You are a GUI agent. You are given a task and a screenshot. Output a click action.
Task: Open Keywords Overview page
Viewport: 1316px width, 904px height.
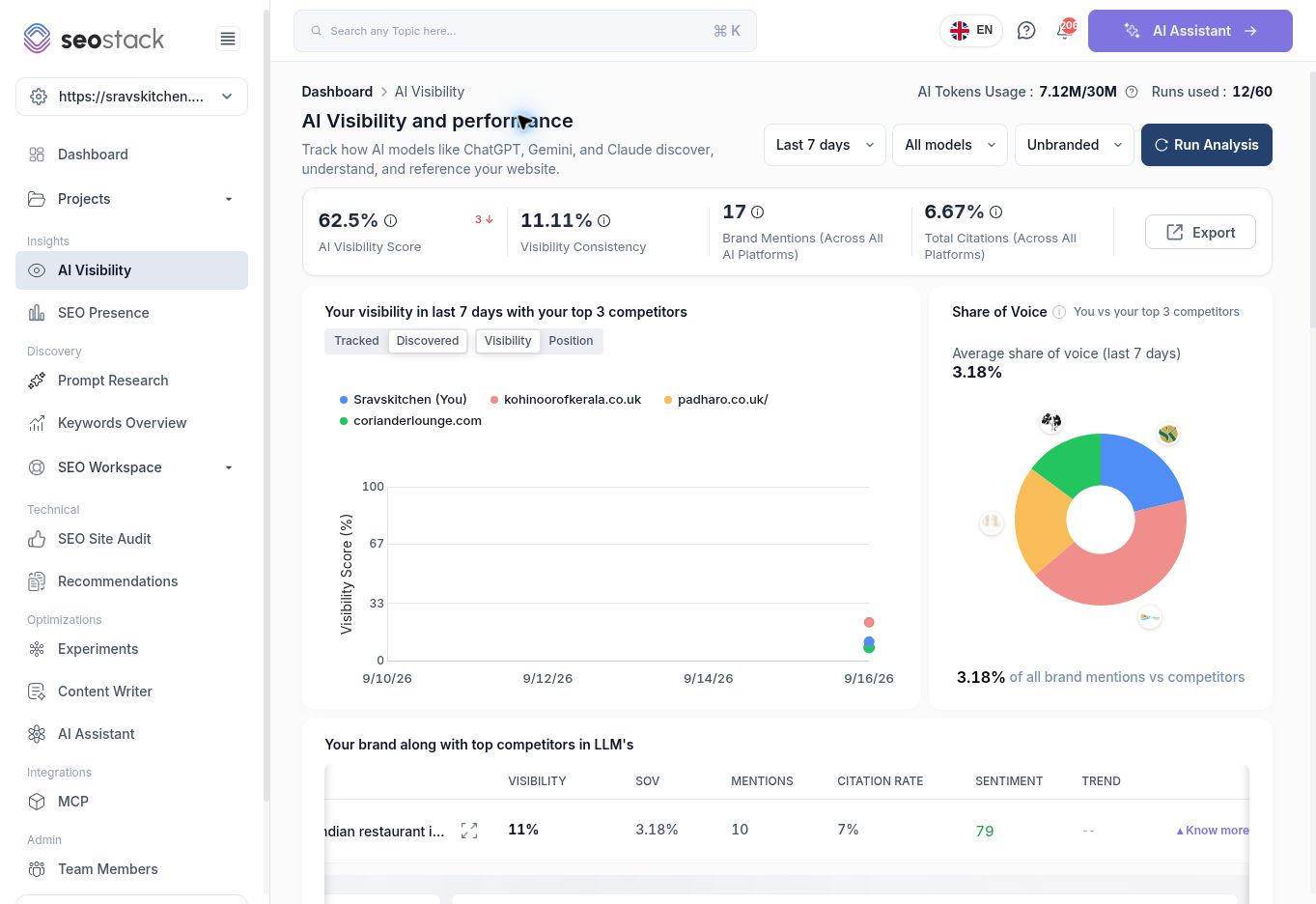tap(132, 423)
